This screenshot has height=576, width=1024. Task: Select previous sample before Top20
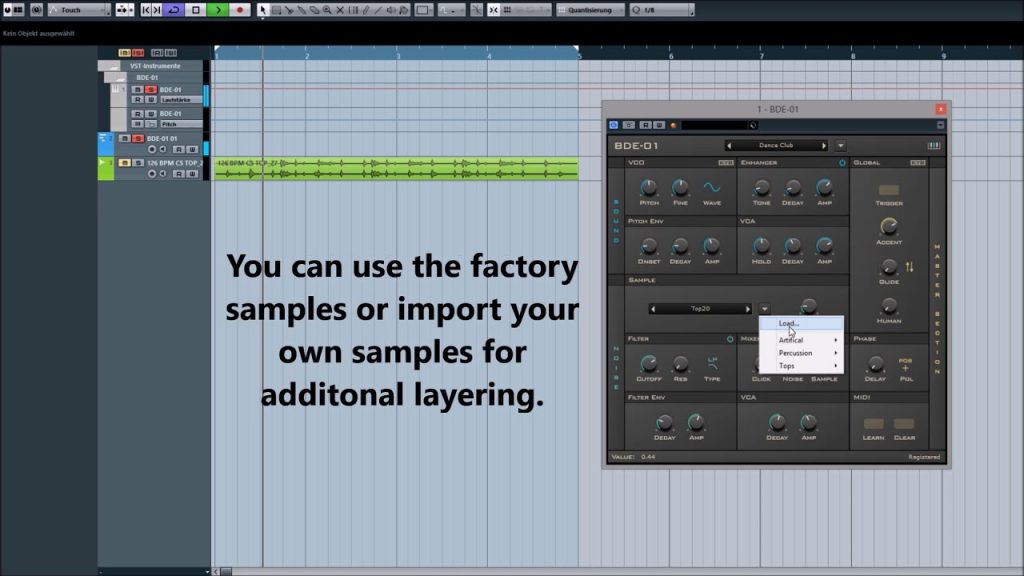(x=652, y=309)
